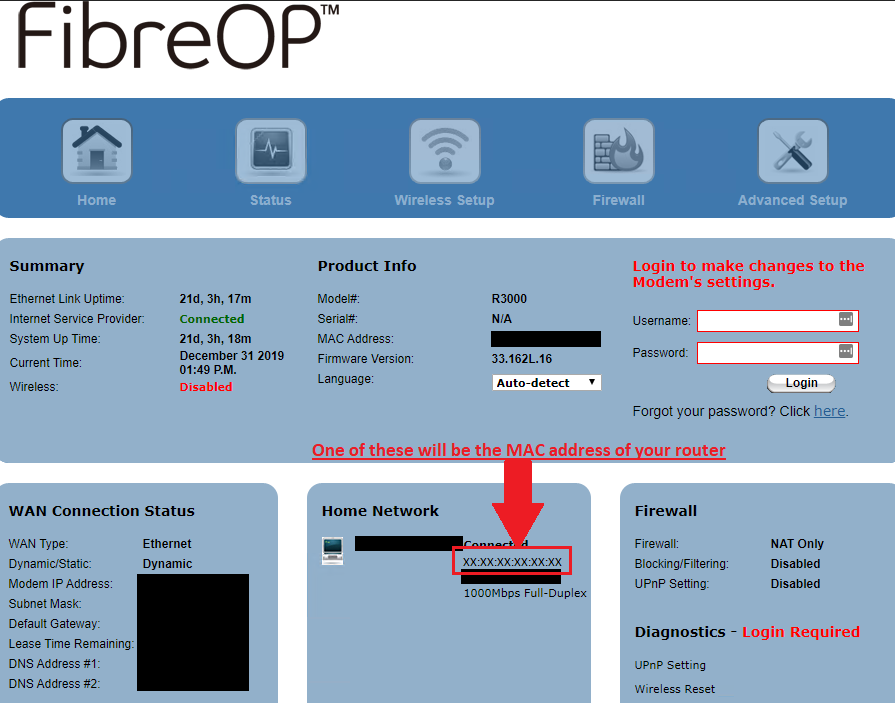Open the Home page icon
The image size is (895, 703).
pyautogui.click(x=97, y=151)
